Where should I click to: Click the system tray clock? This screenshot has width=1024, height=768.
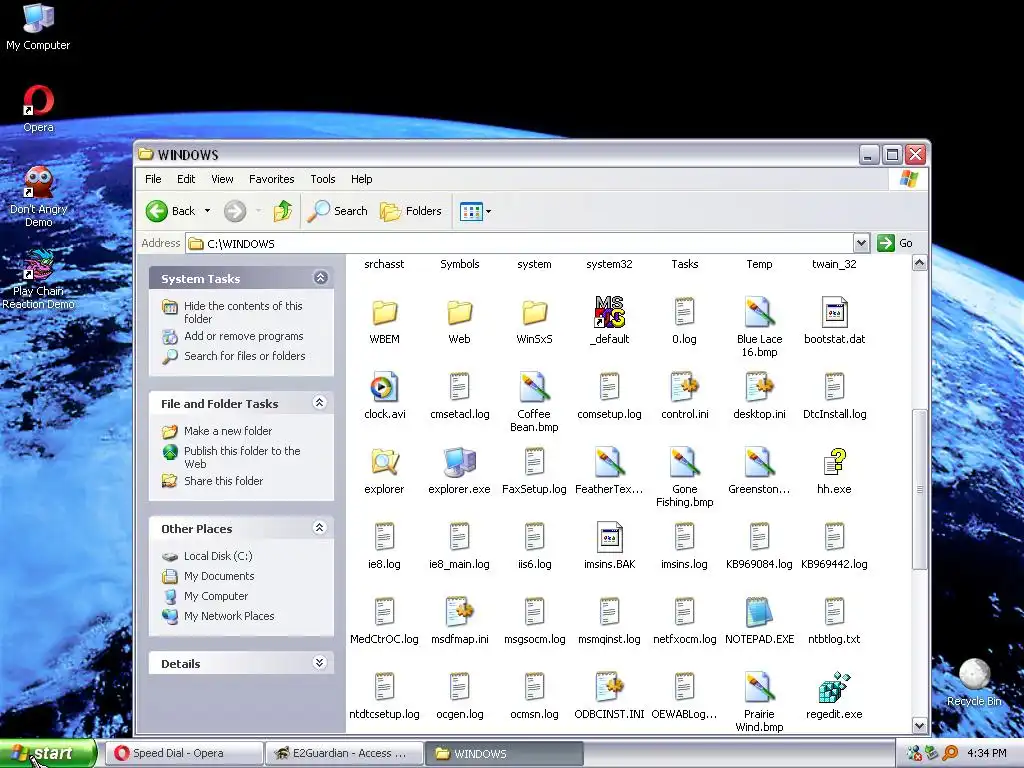click(x=986, y=753)
